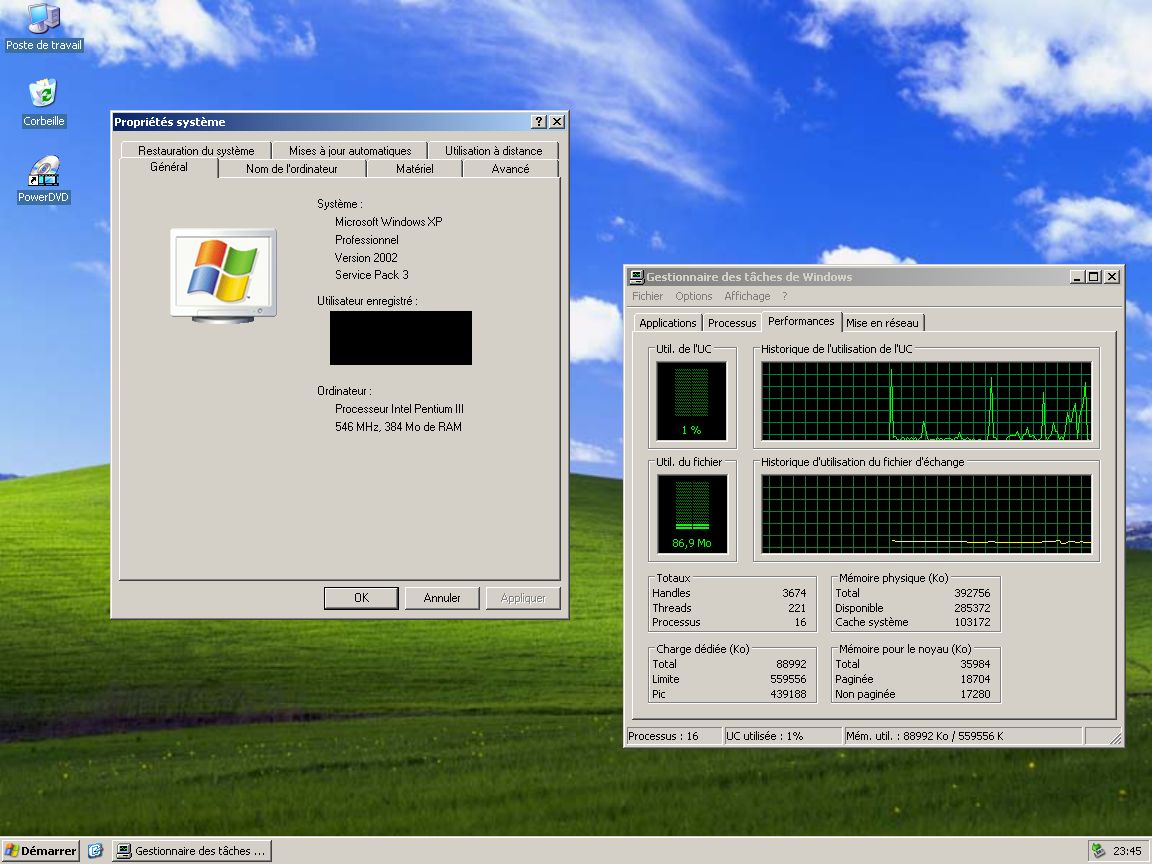Click the page file usage history graph
The image size is (1152, 864).
(x=926, y=514)
